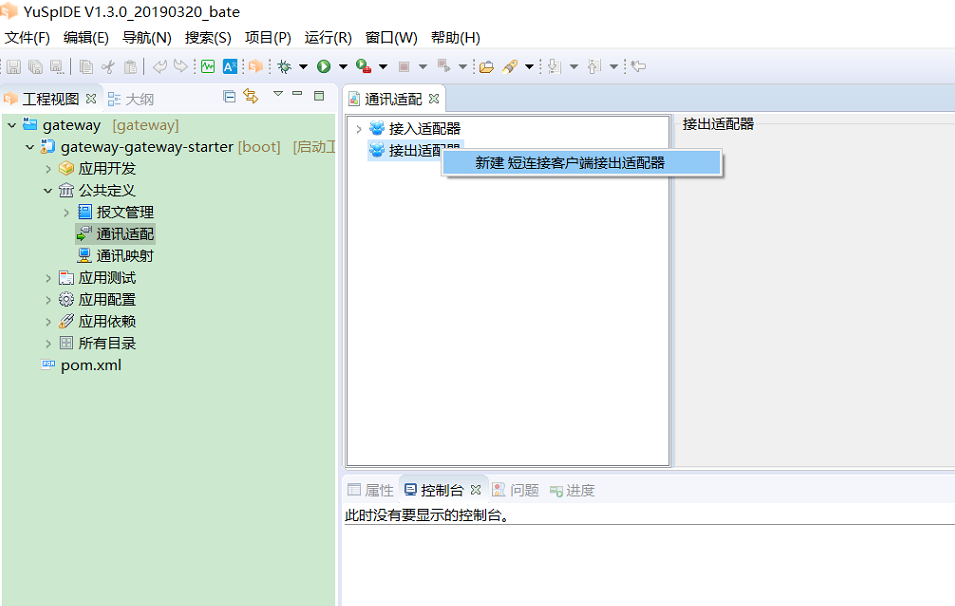Open the dropdown arrow next to Run button
955x606 pixels.
click(x=342, y=67)
